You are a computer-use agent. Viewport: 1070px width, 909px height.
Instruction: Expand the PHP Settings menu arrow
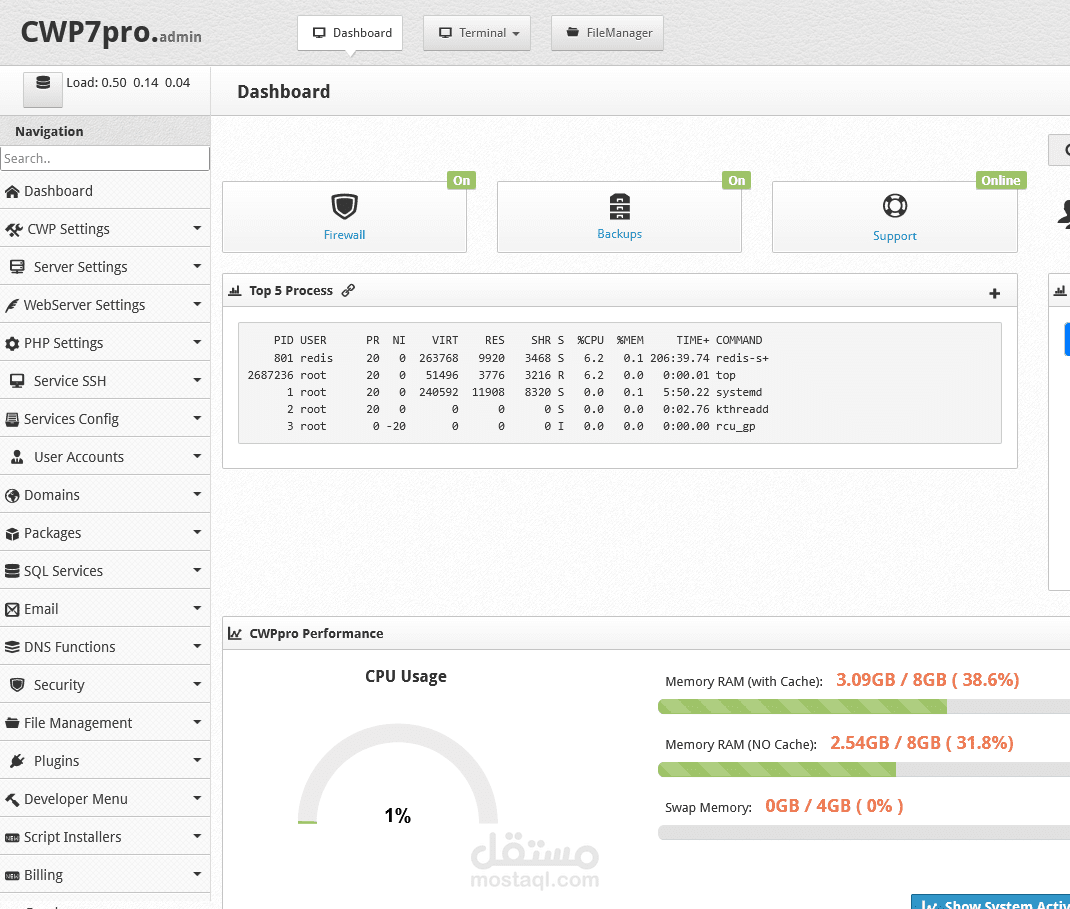point(197,342)
